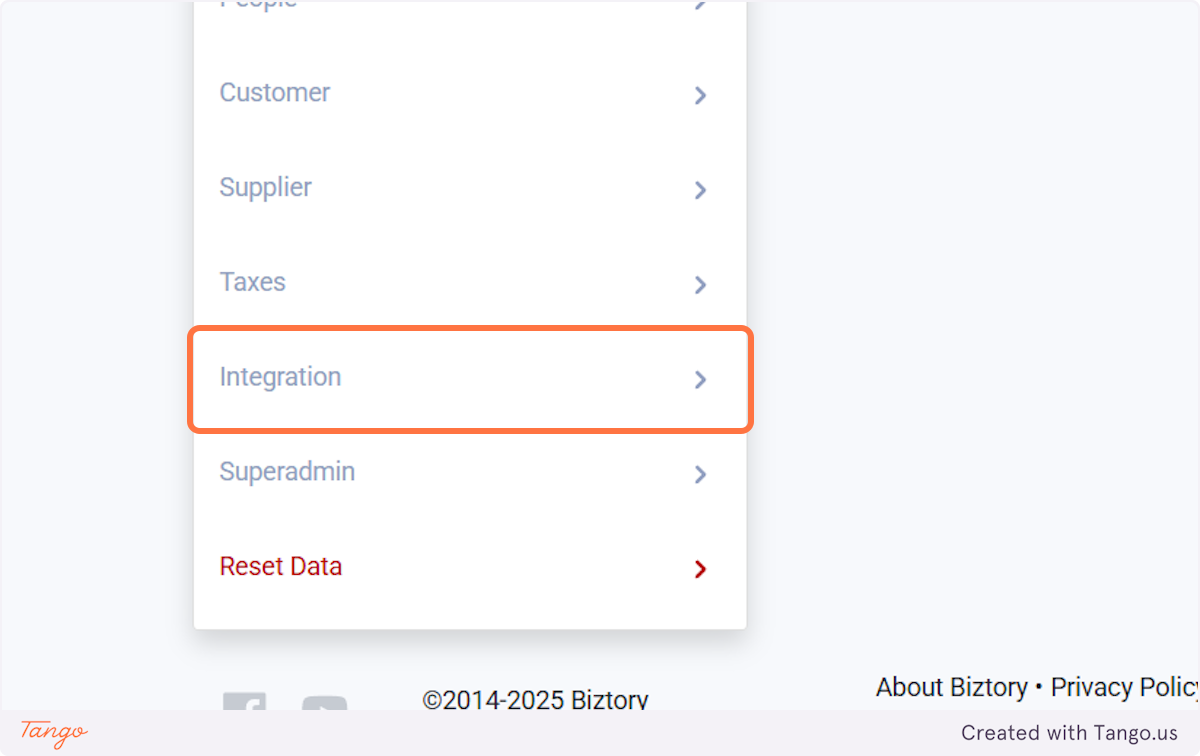The width and height of the screenshot is (1200, 756).
Task: Expand the Supplier section chevron
Action: [x=700, y=190]
